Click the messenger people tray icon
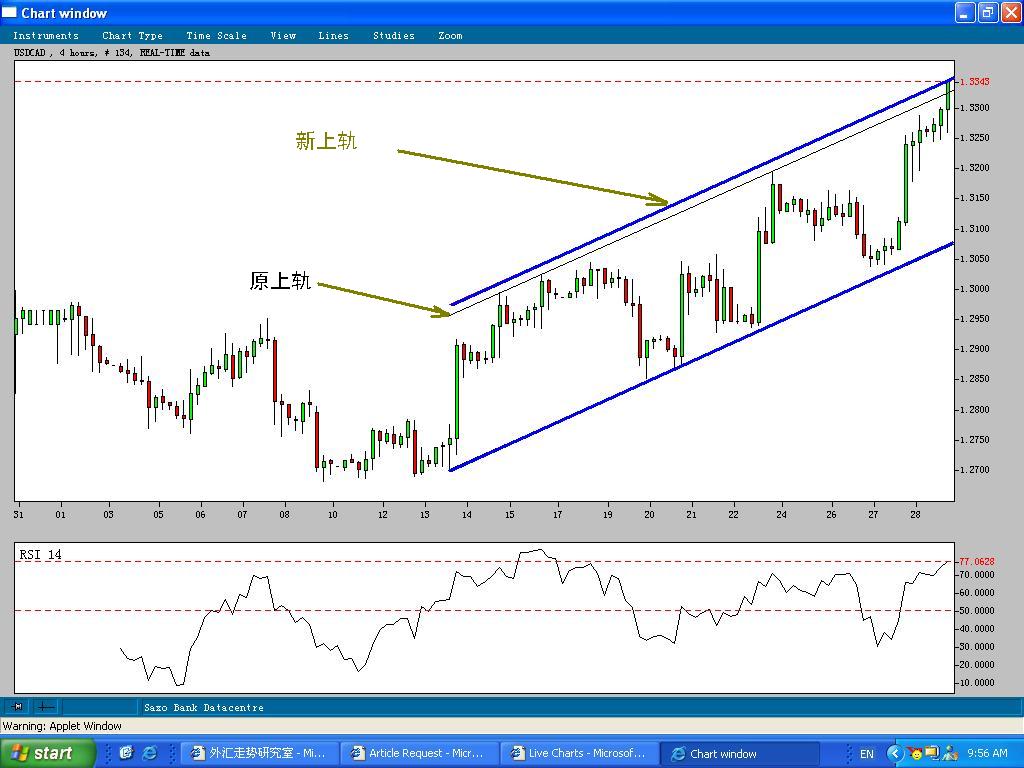1024x768 pixels. pyautogui.click(x=950, y=754)
